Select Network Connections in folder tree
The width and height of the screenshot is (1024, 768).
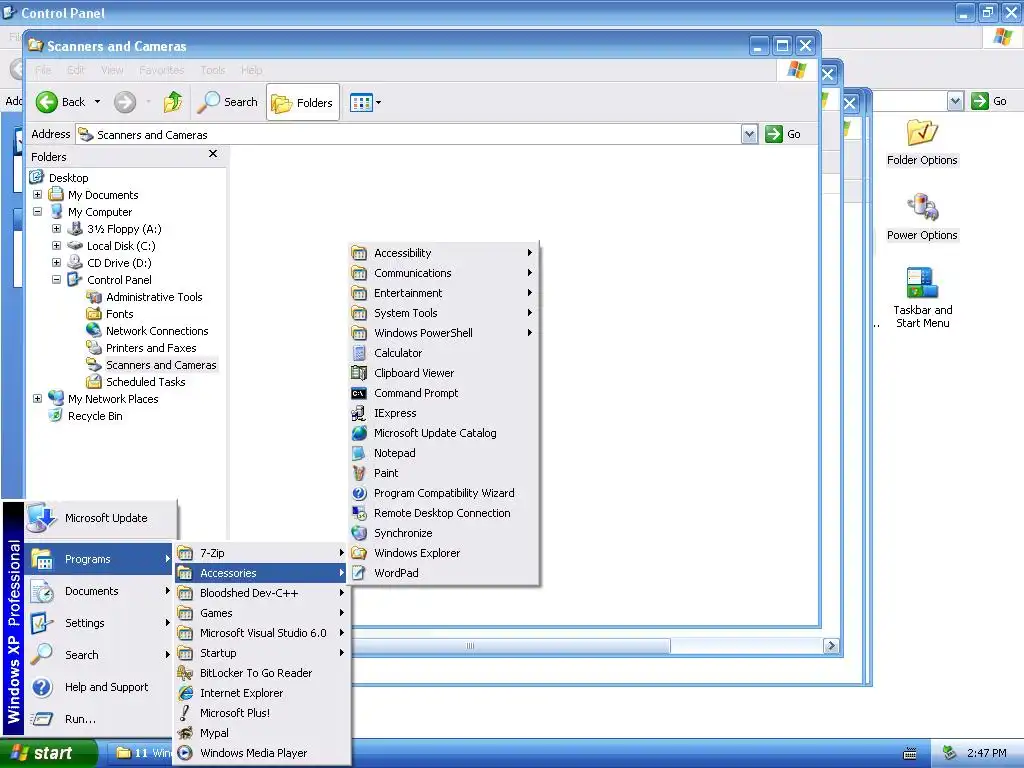pos(148,330)
